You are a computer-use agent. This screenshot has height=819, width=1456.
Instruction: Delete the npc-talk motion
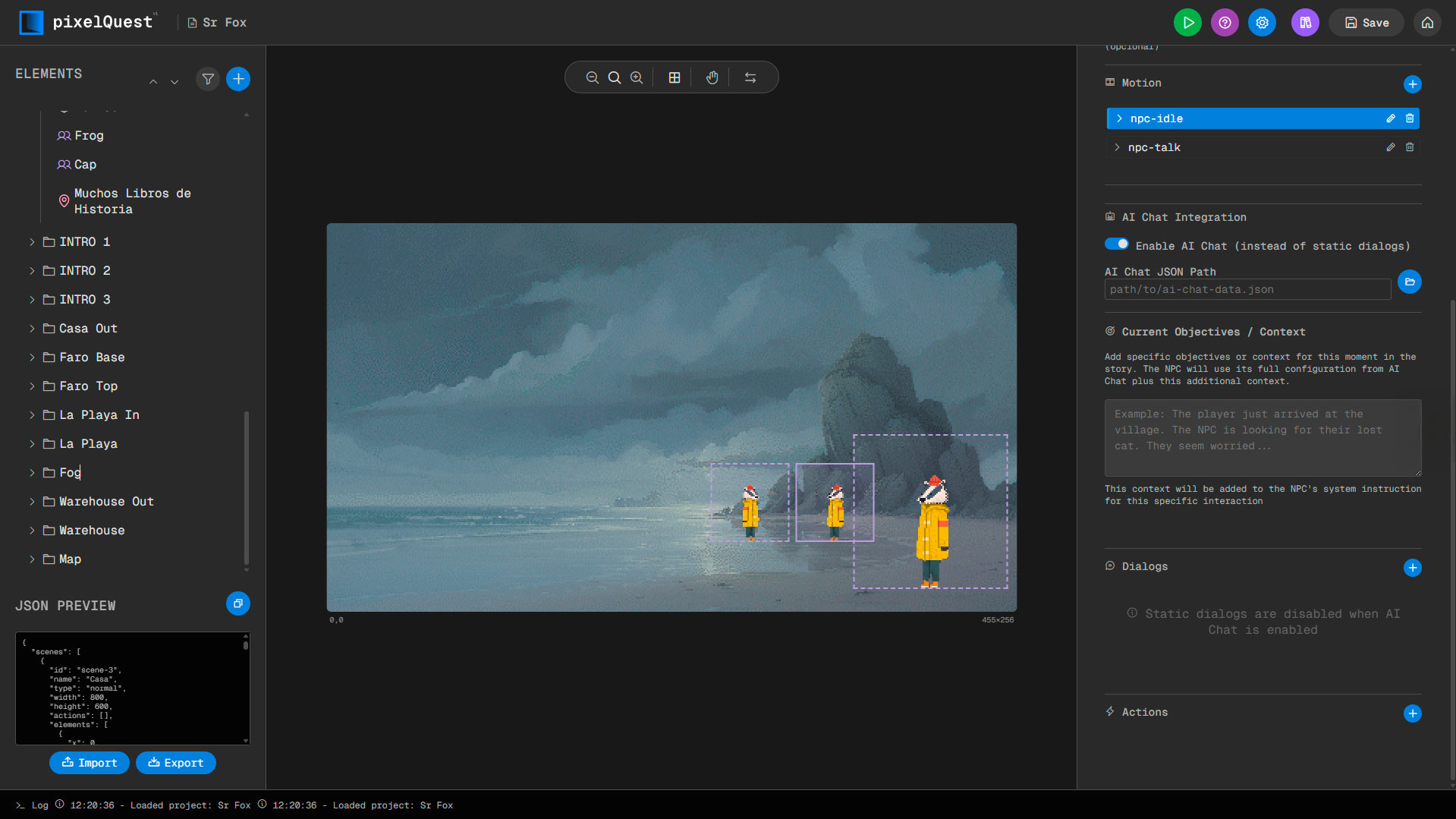[x=1410, y=147]
